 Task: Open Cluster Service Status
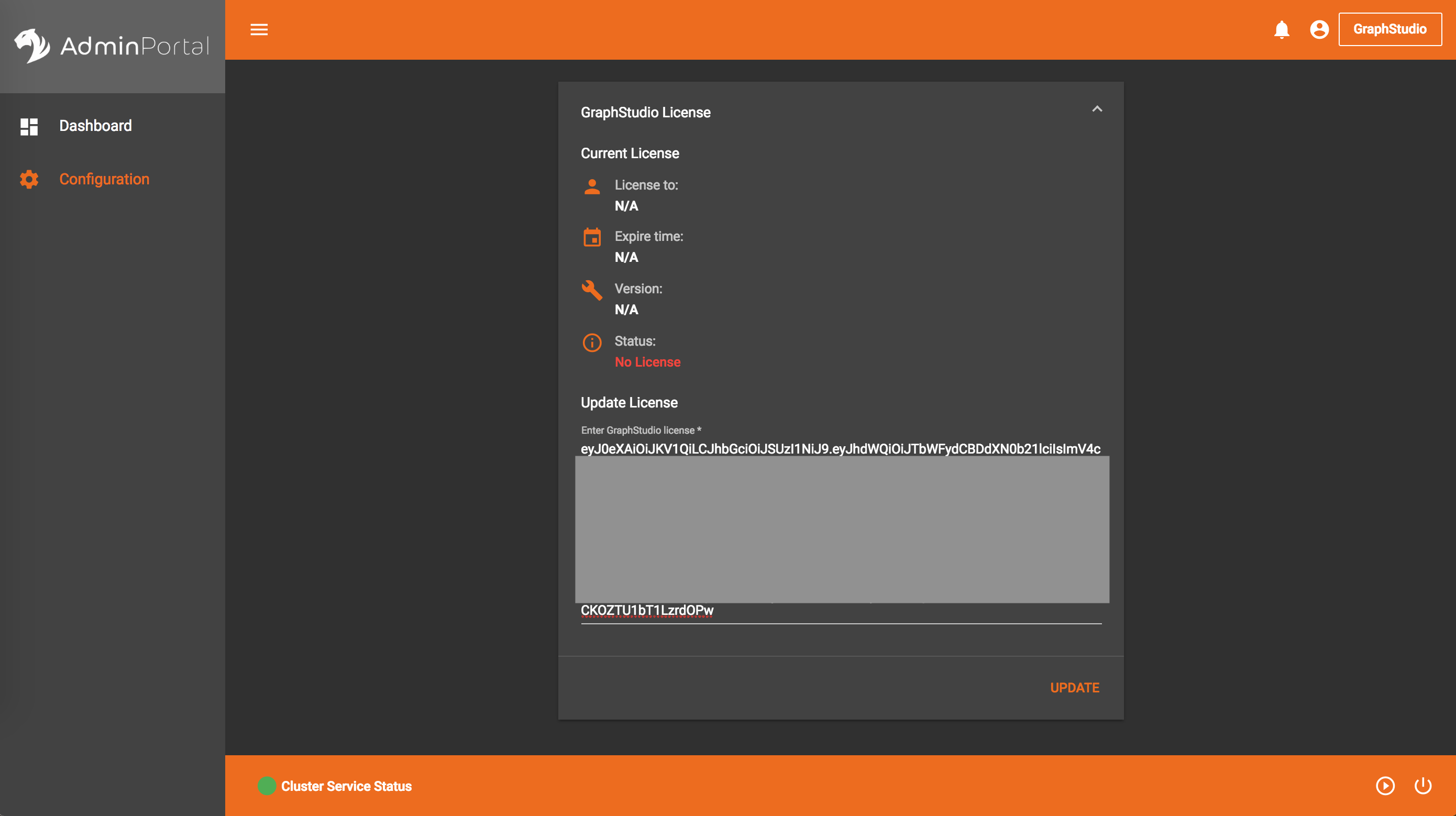[x=346, y=787]
